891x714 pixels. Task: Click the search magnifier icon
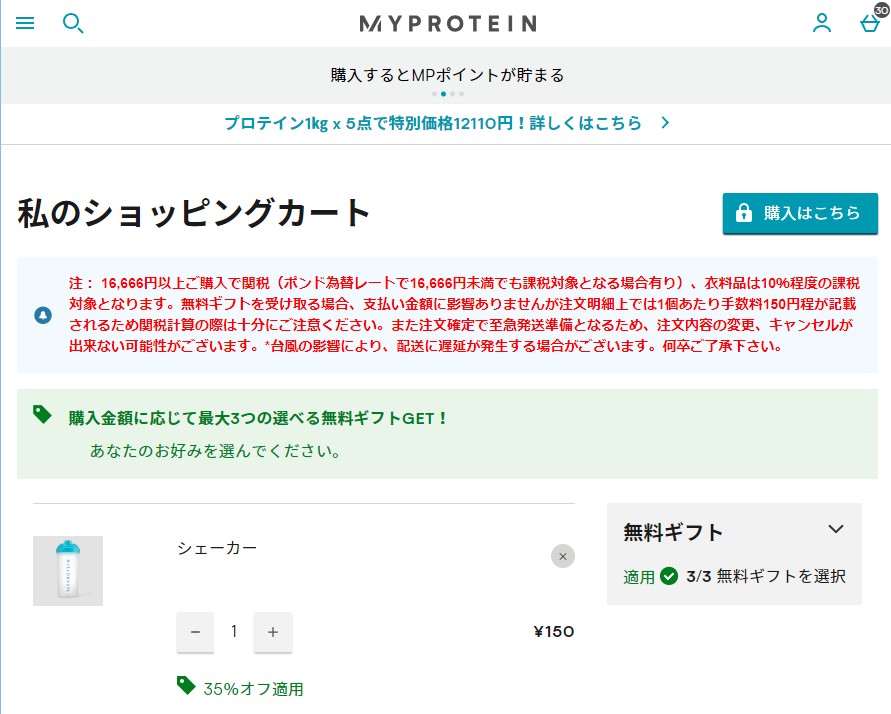[73, 23]
